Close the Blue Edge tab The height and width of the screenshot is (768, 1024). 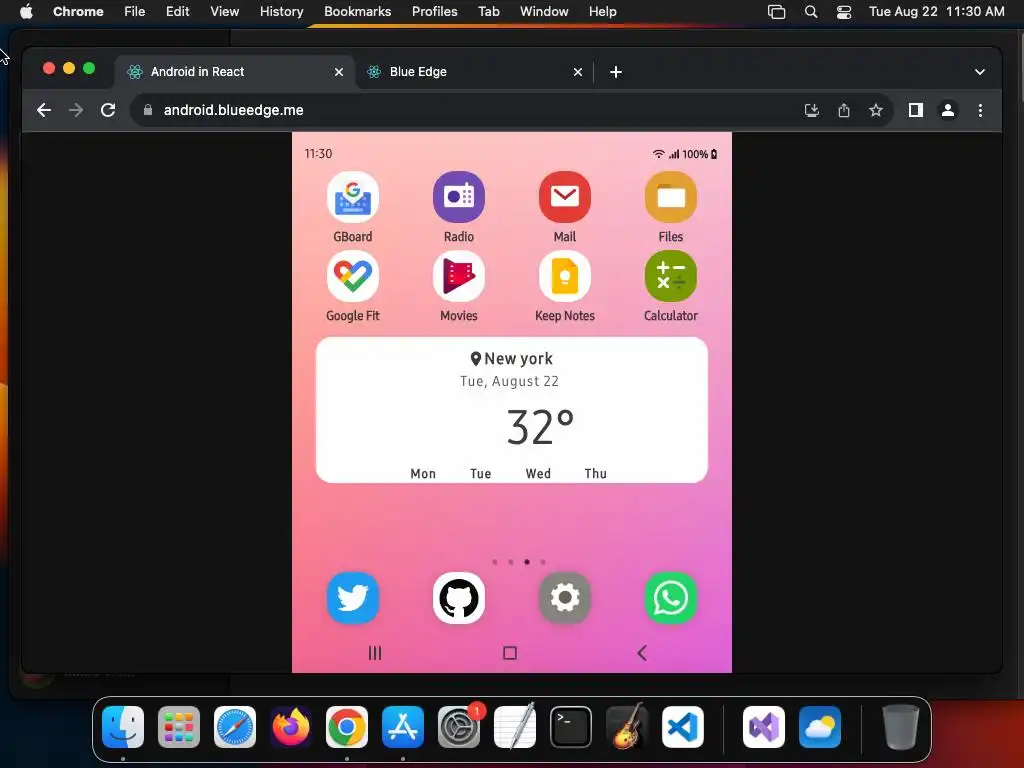(578, 72)
